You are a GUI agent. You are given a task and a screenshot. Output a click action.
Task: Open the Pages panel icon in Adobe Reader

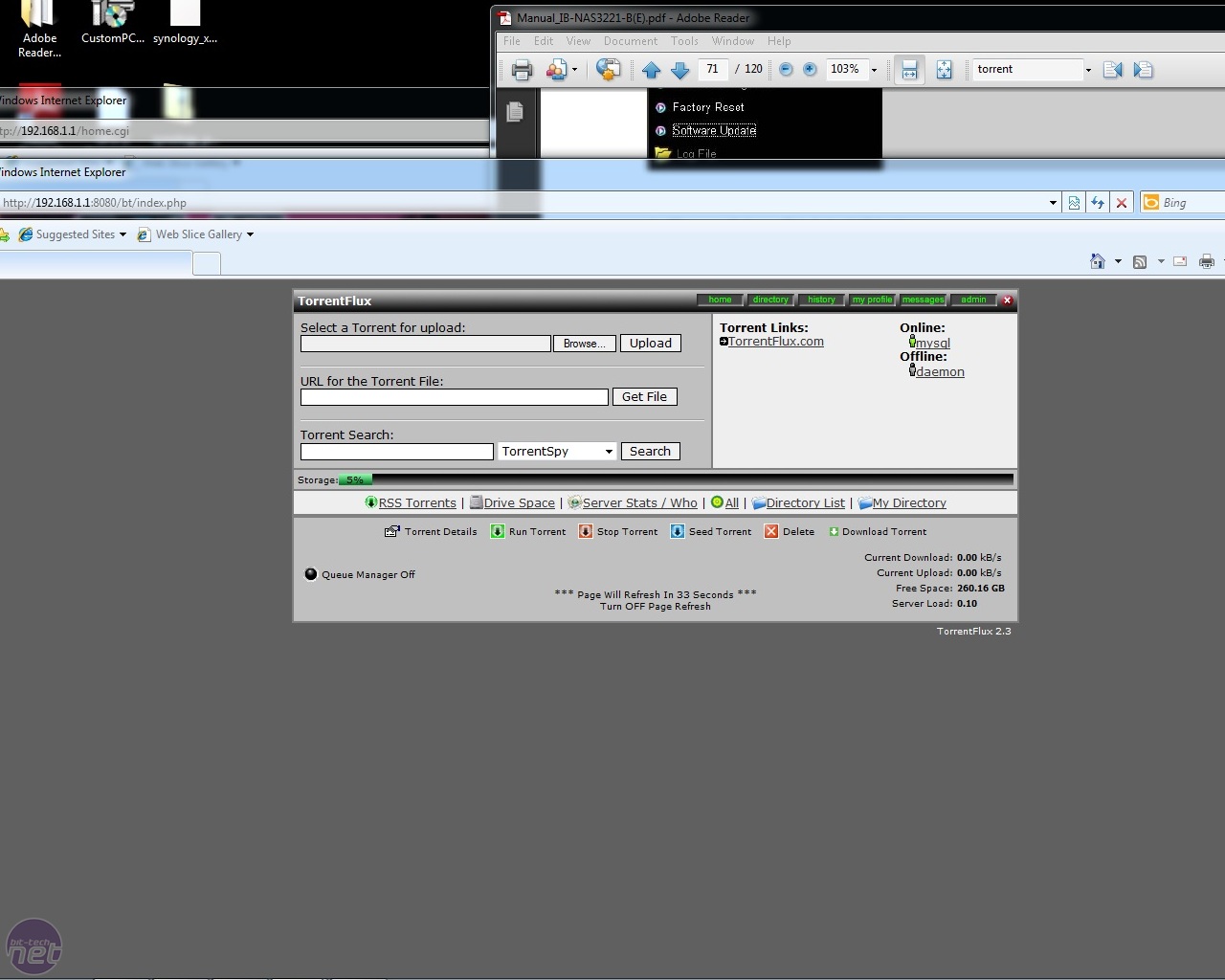tap(515, 112)
